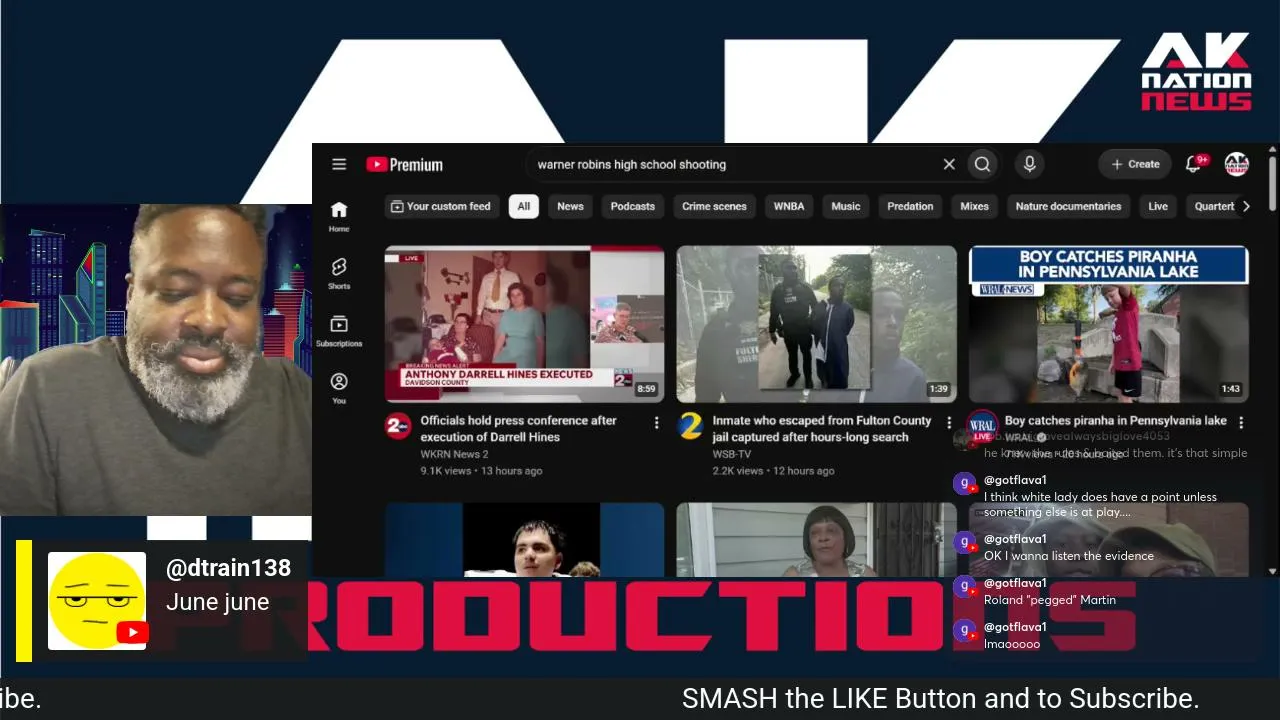1280x720 pixels.
Task: Click the WSB-TV channel avatar
Action: (690, 427)
